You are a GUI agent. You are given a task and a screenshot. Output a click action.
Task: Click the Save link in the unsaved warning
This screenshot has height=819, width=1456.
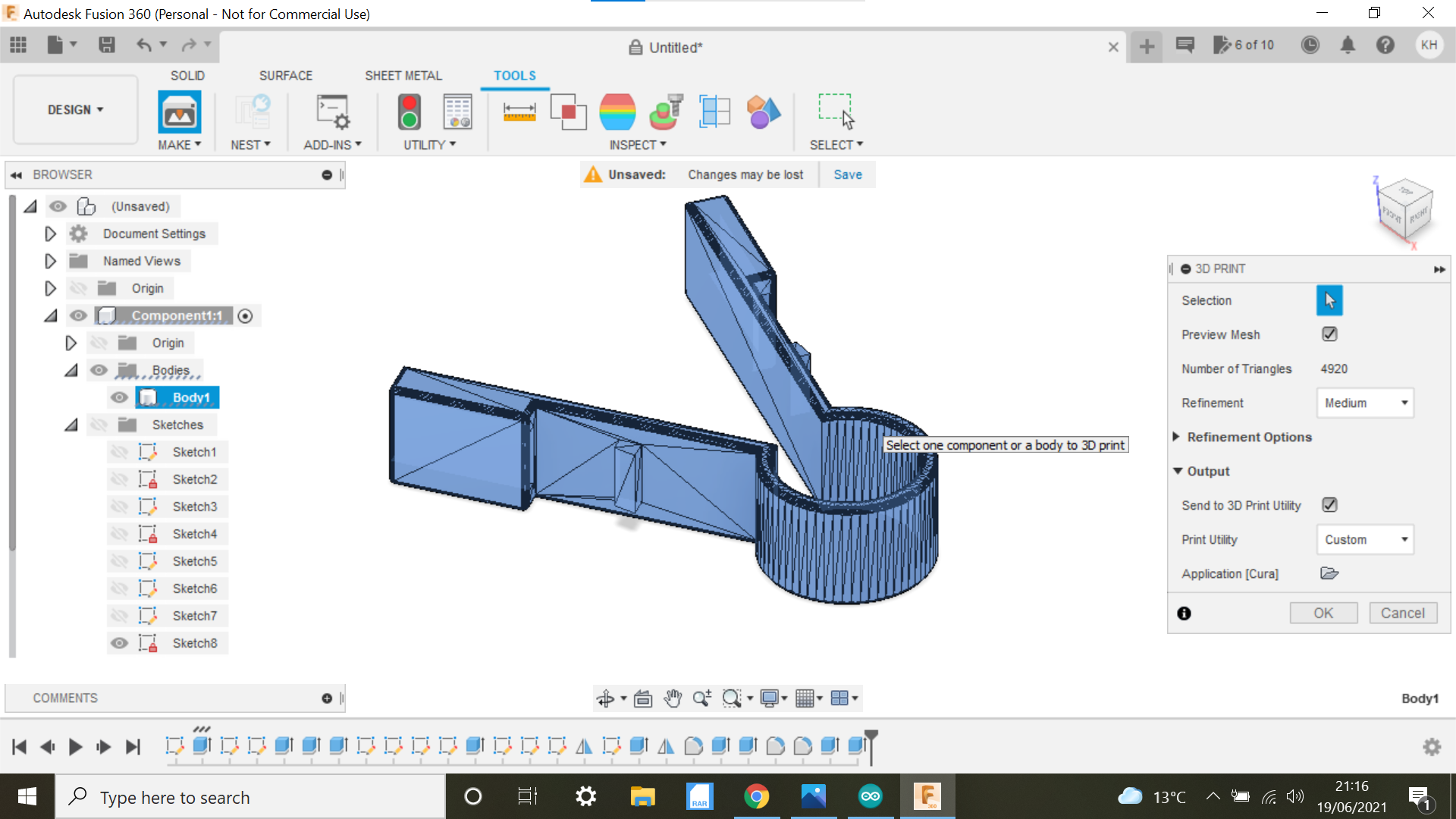(847, 174)
